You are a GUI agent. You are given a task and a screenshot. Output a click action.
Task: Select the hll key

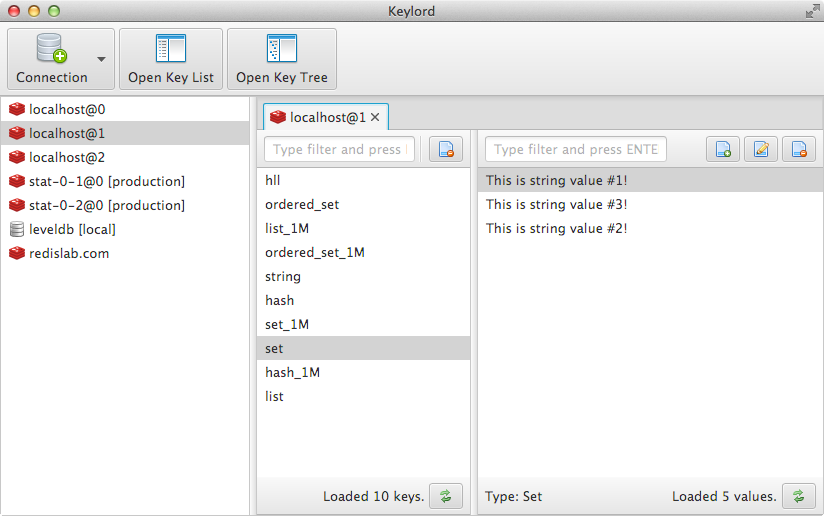[x=363, y=180]
